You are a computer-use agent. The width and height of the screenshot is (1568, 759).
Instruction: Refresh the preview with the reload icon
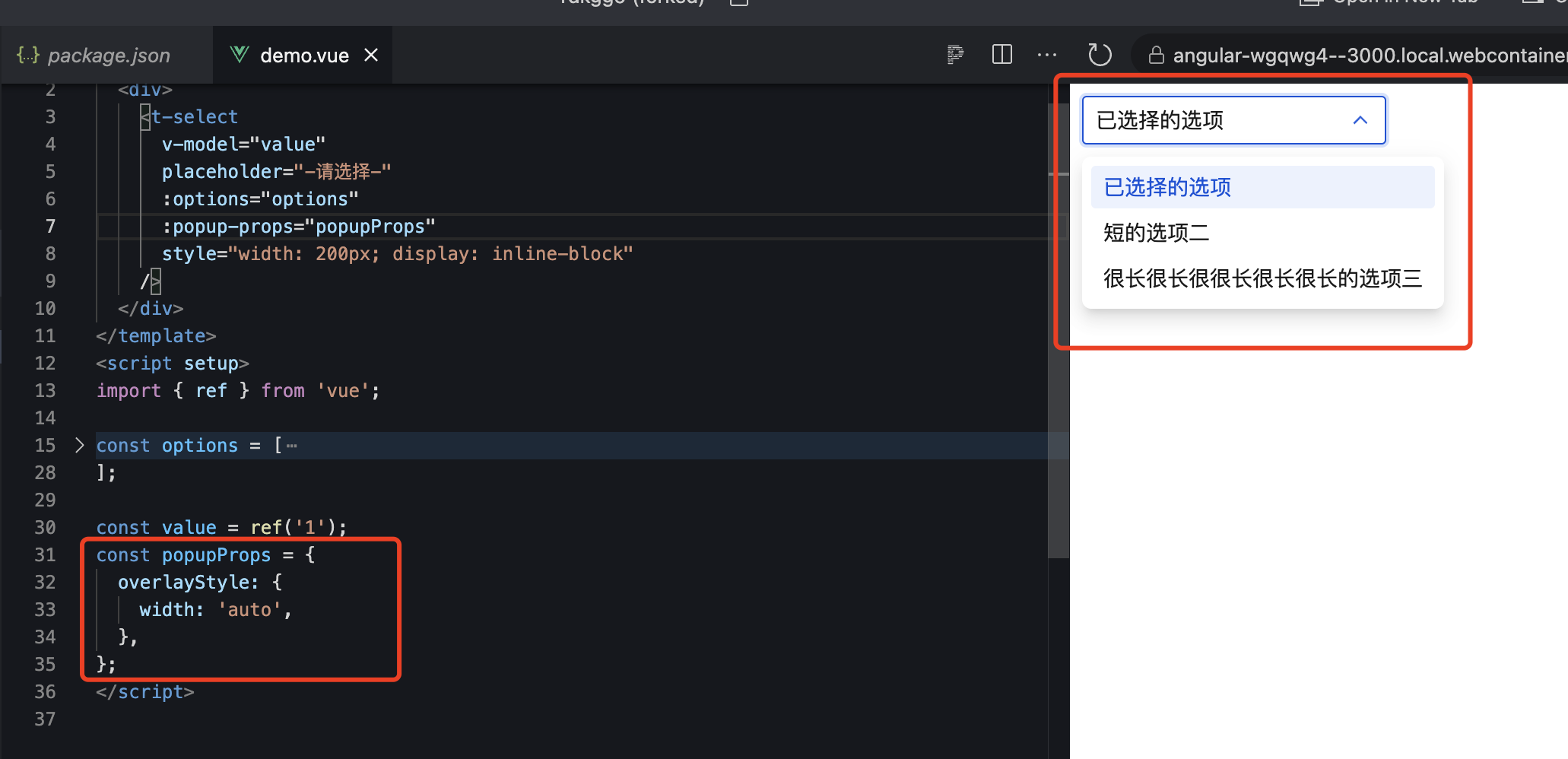click(1100, 54)
